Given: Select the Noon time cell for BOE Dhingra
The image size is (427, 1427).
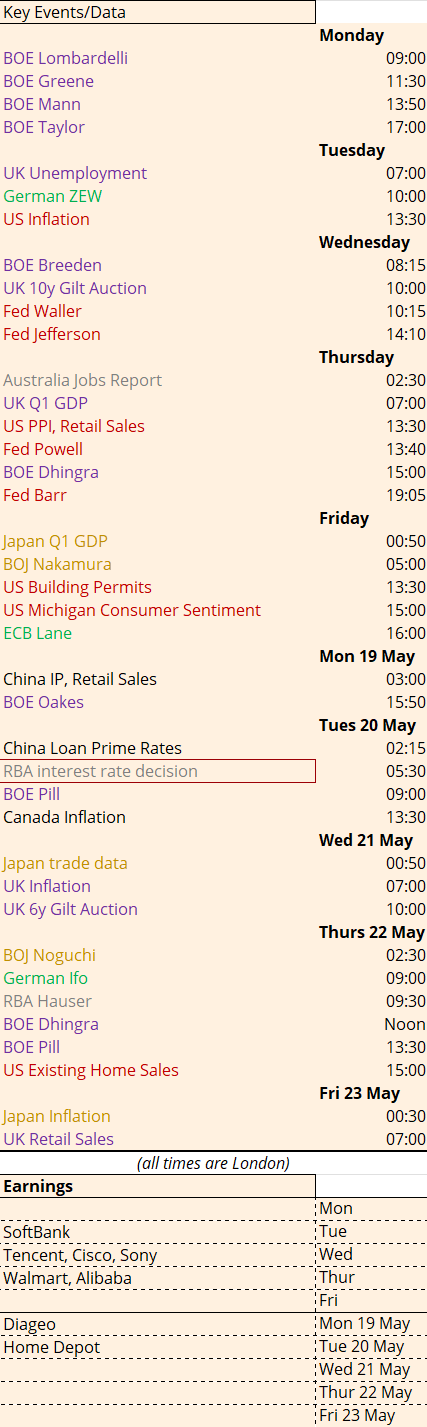Looking at the screenshot, I should tap(405, 1024).
